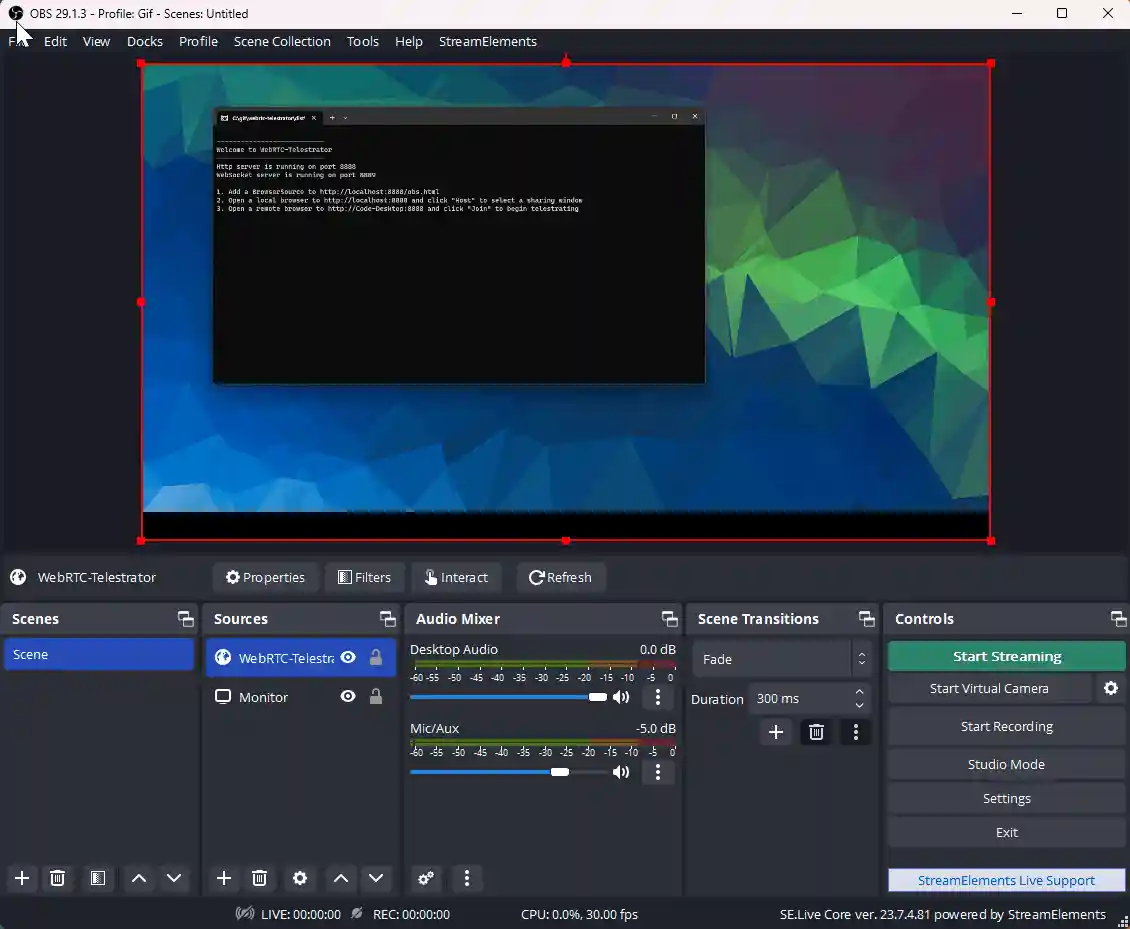Open Desktop Audio options three-dot menu

657,697
